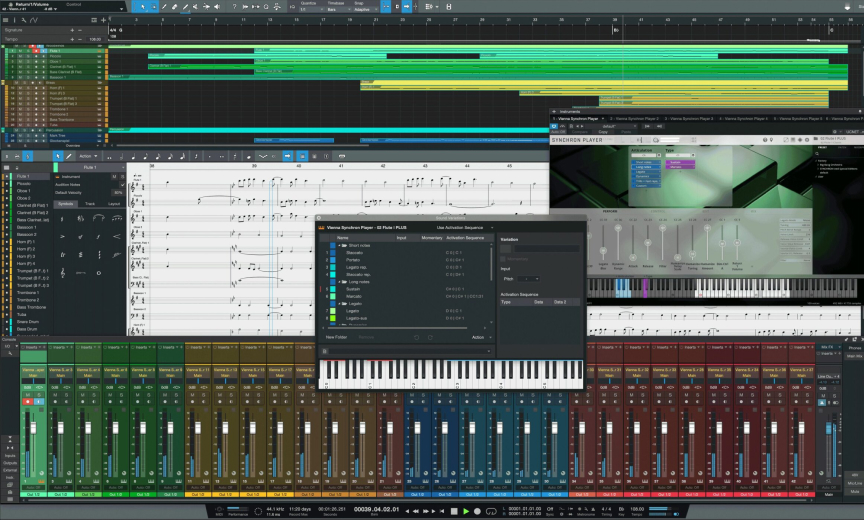Click the green Play button in transport

point(465,511)
